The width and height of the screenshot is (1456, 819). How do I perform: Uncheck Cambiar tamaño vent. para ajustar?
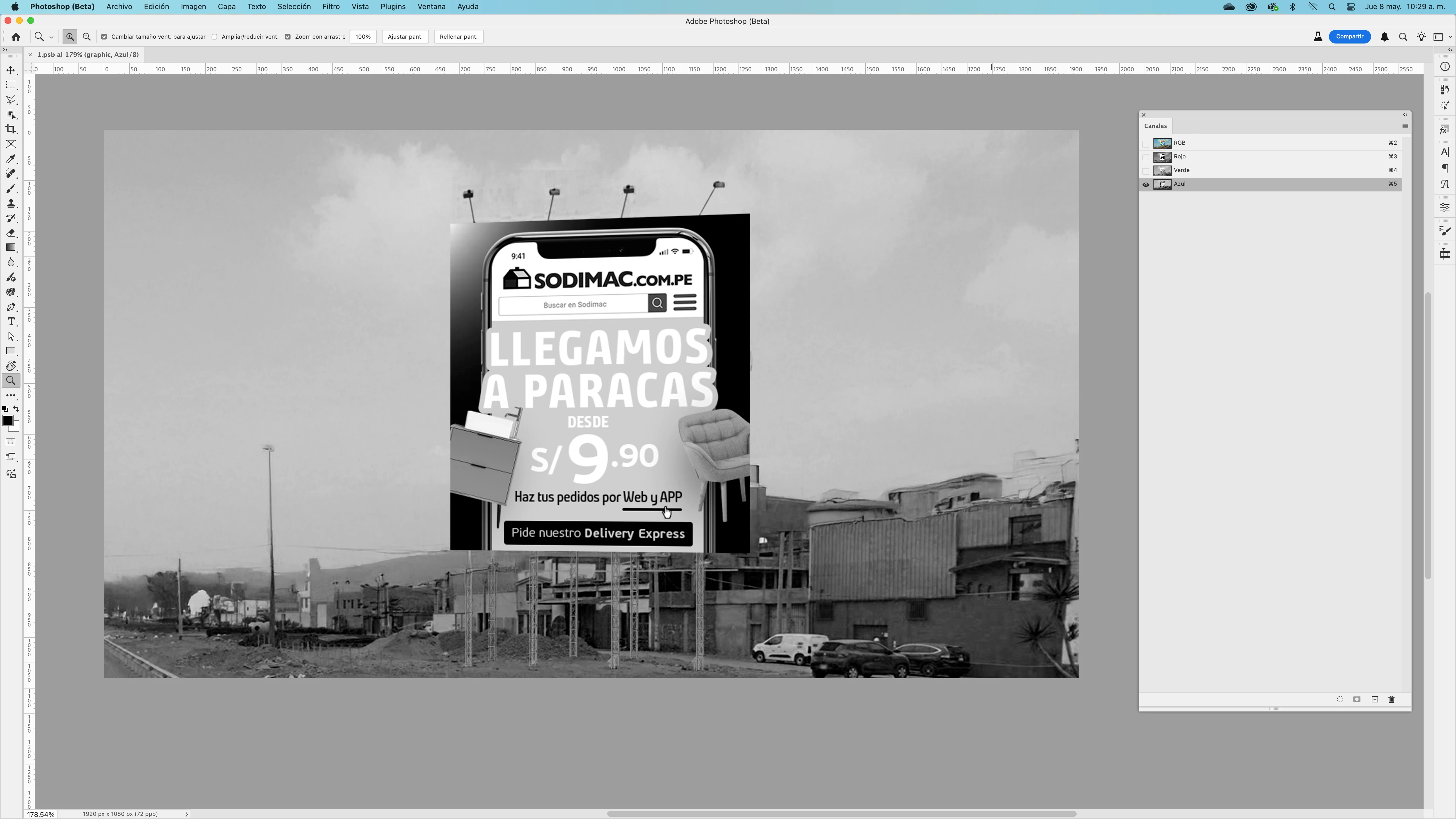click(x=104, y=37)
